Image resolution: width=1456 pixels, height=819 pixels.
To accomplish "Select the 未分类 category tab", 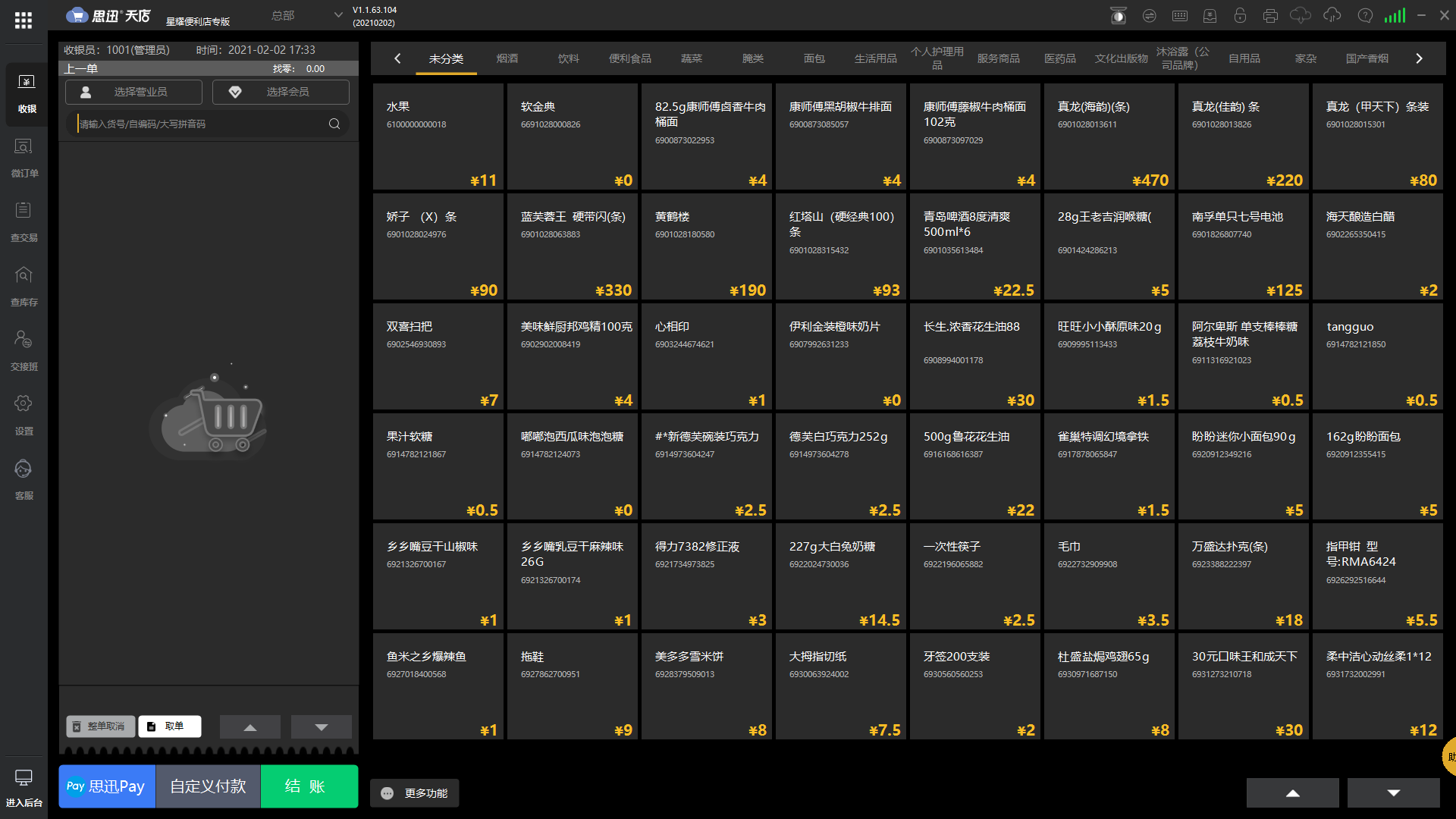I will tap(446, 58).
